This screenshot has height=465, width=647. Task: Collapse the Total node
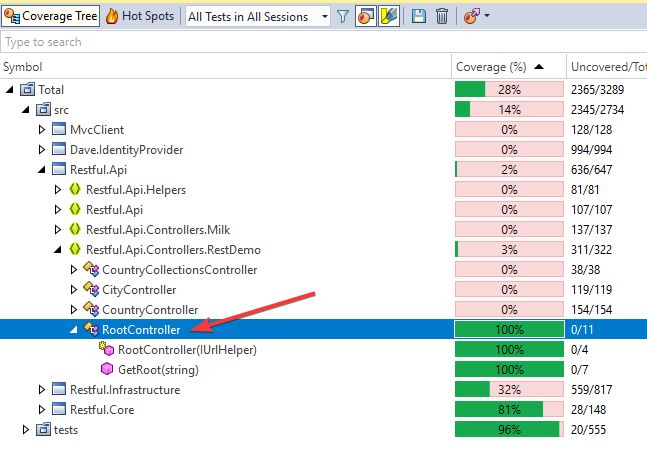(9, 90)
